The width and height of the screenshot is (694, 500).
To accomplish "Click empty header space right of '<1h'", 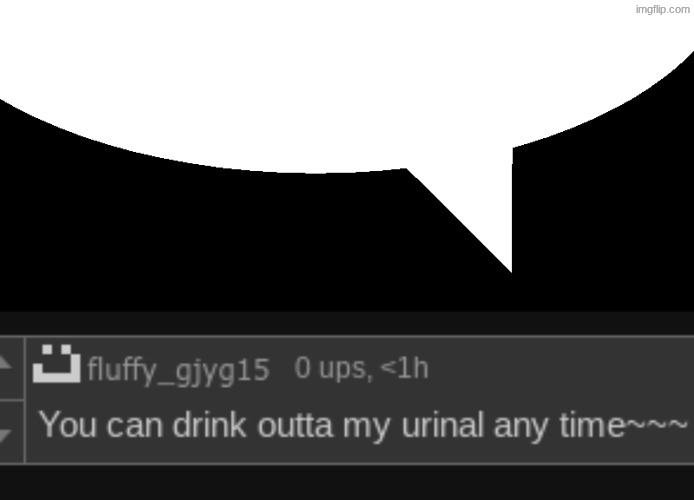I will (562, 368).
